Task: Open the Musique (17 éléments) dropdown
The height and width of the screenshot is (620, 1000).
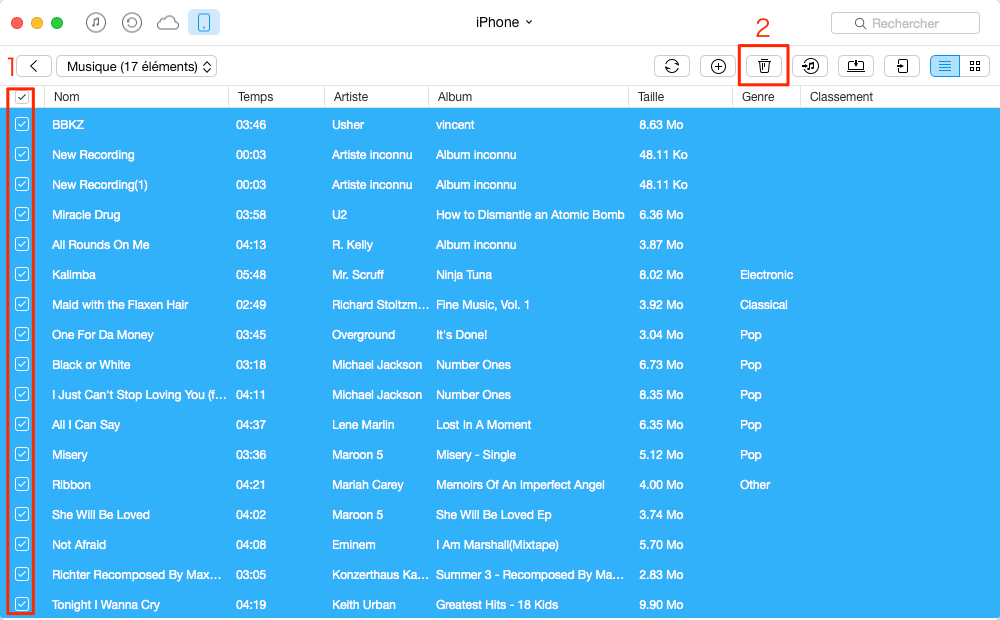Action: tap(136, 66)
